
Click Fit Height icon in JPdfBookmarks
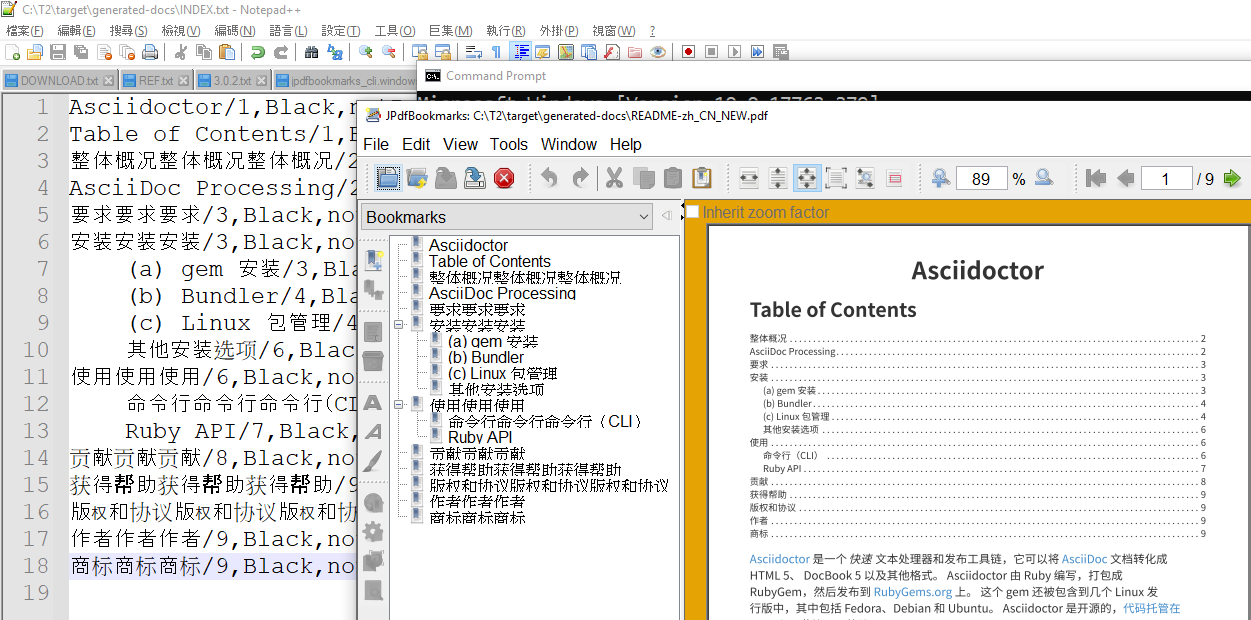(778, 178)
